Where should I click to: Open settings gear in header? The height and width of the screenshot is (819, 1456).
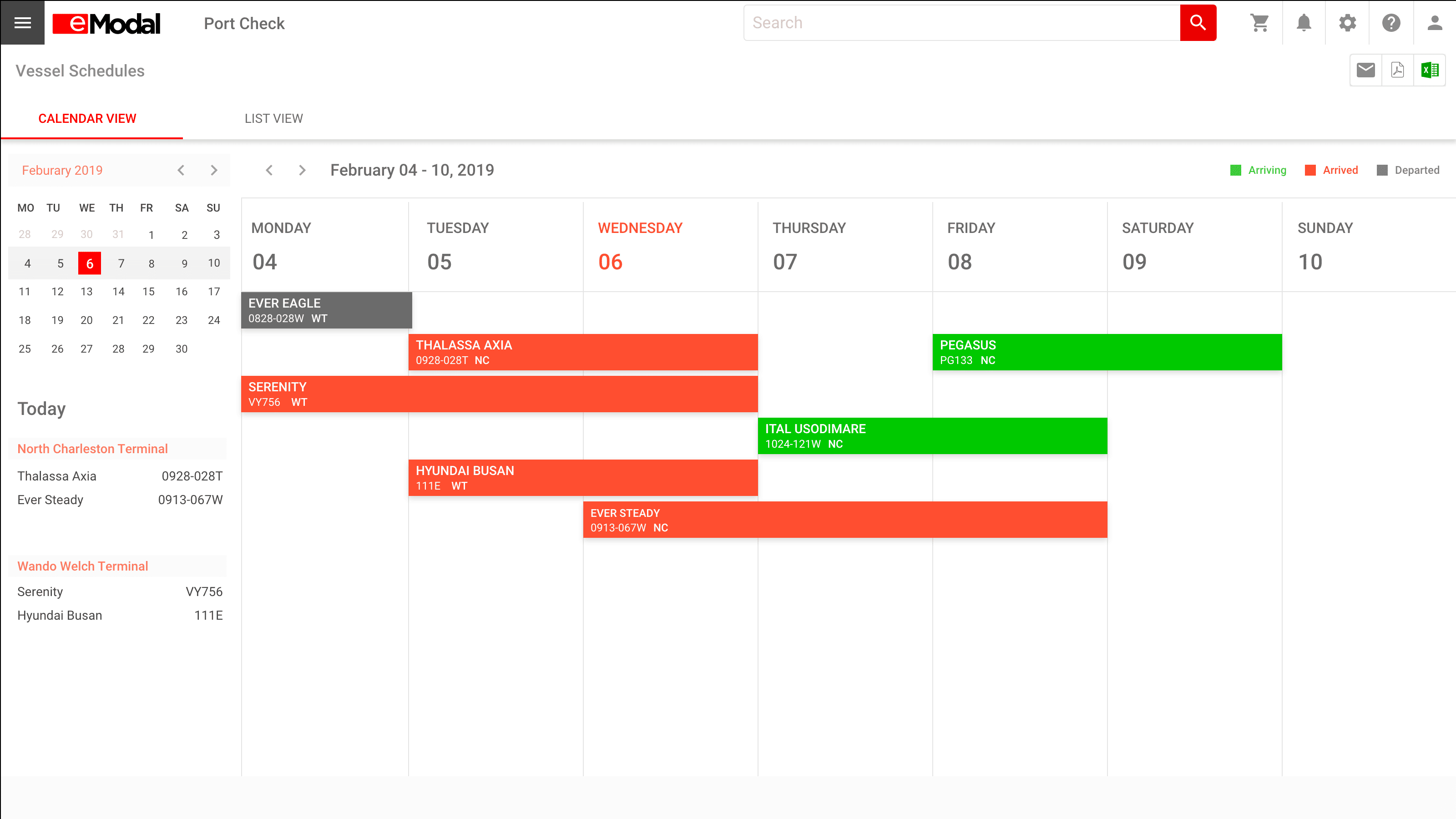click(x=1347, y=23)
